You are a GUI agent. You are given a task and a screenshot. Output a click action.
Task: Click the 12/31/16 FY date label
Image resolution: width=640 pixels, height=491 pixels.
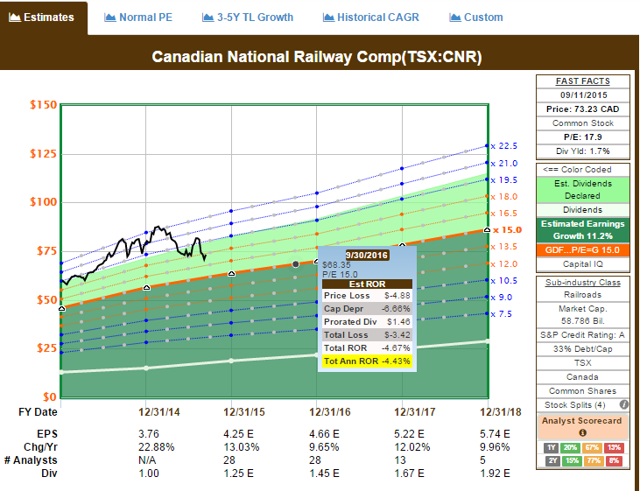point(330,412)
